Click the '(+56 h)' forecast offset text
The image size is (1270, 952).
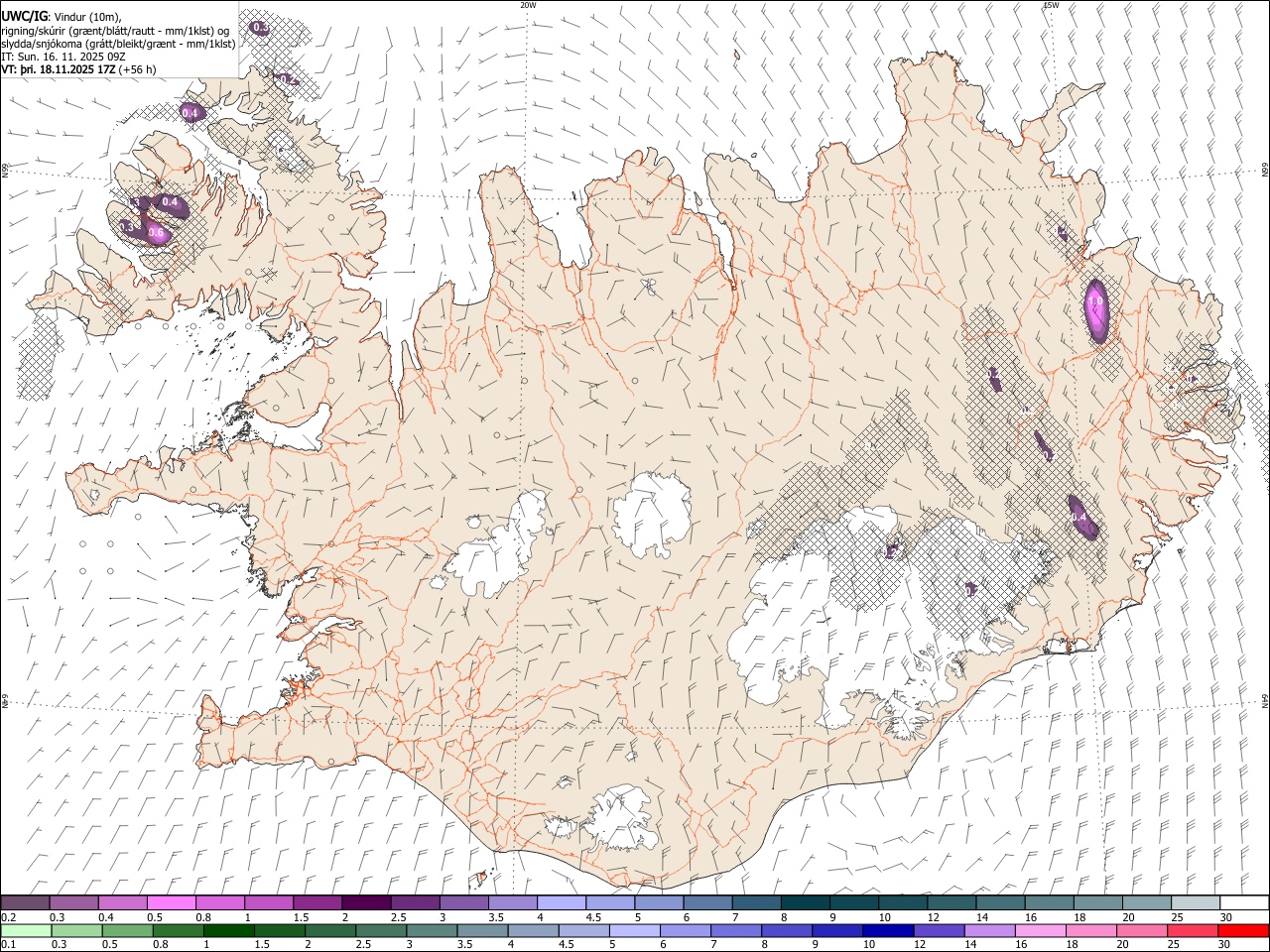[137, 69]
